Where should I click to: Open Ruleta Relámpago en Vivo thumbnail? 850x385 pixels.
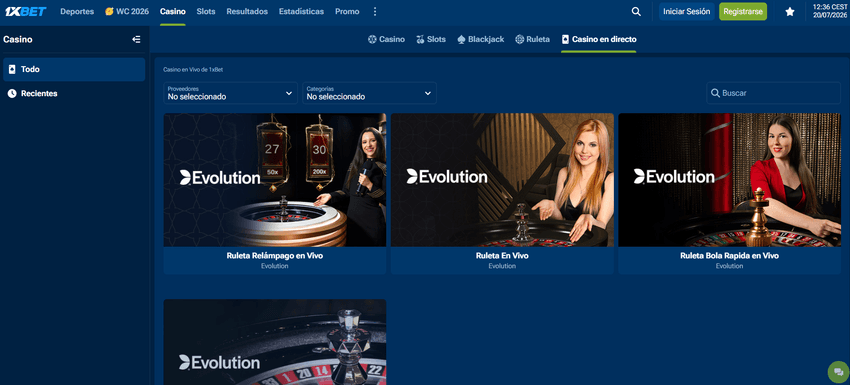(275, 180)
